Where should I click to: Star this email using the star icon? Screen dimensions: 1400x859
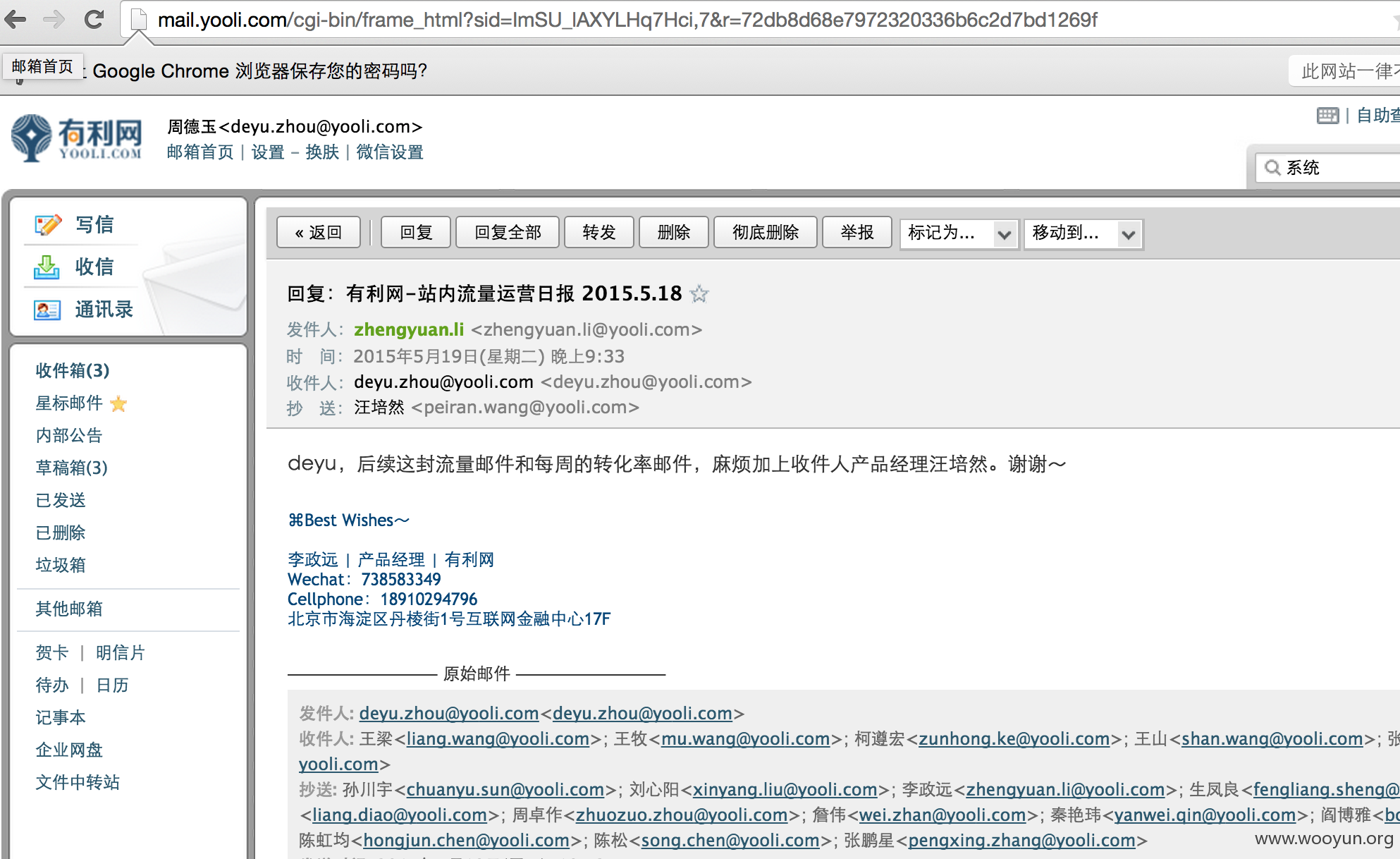click(x=699, y=293)
